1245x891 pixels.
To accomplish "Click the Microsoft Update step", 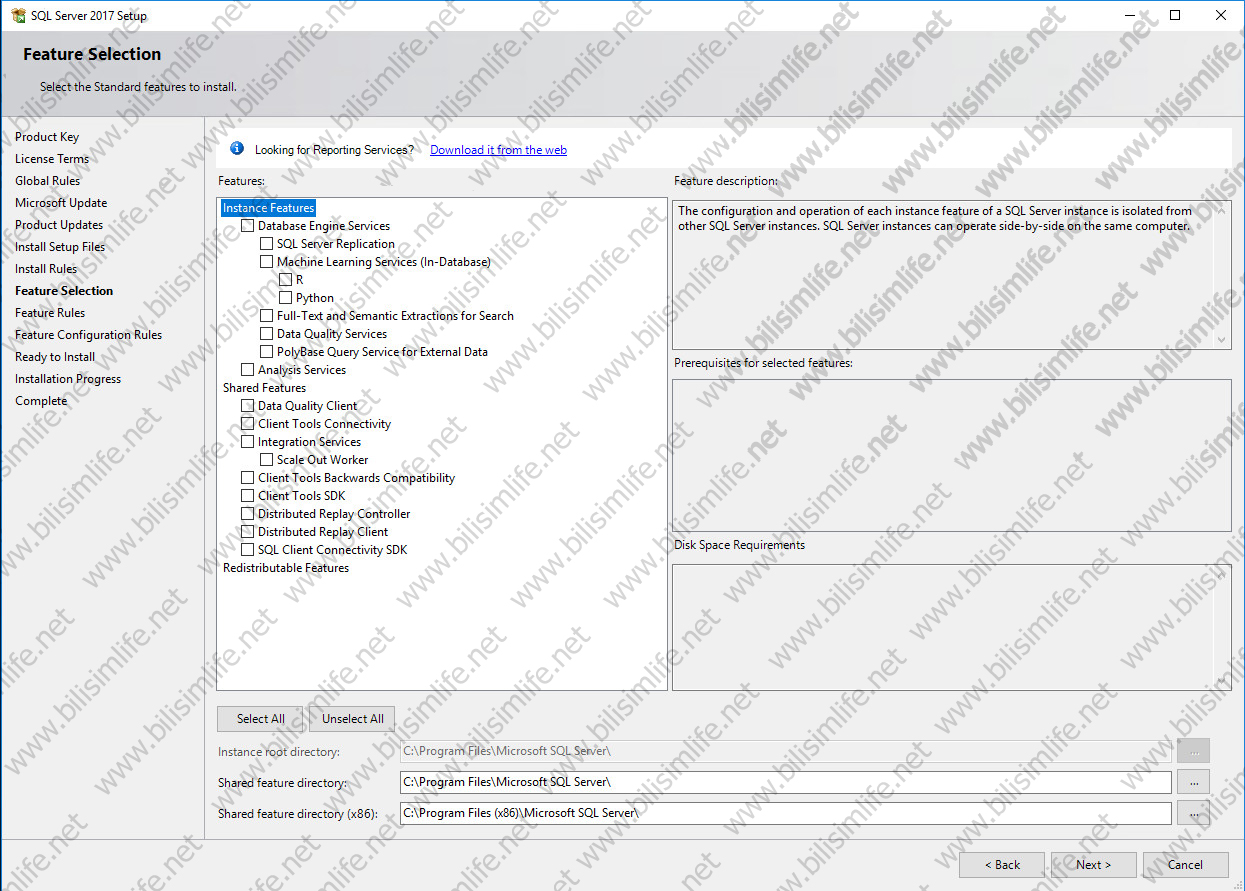I will tap(61, 203).
